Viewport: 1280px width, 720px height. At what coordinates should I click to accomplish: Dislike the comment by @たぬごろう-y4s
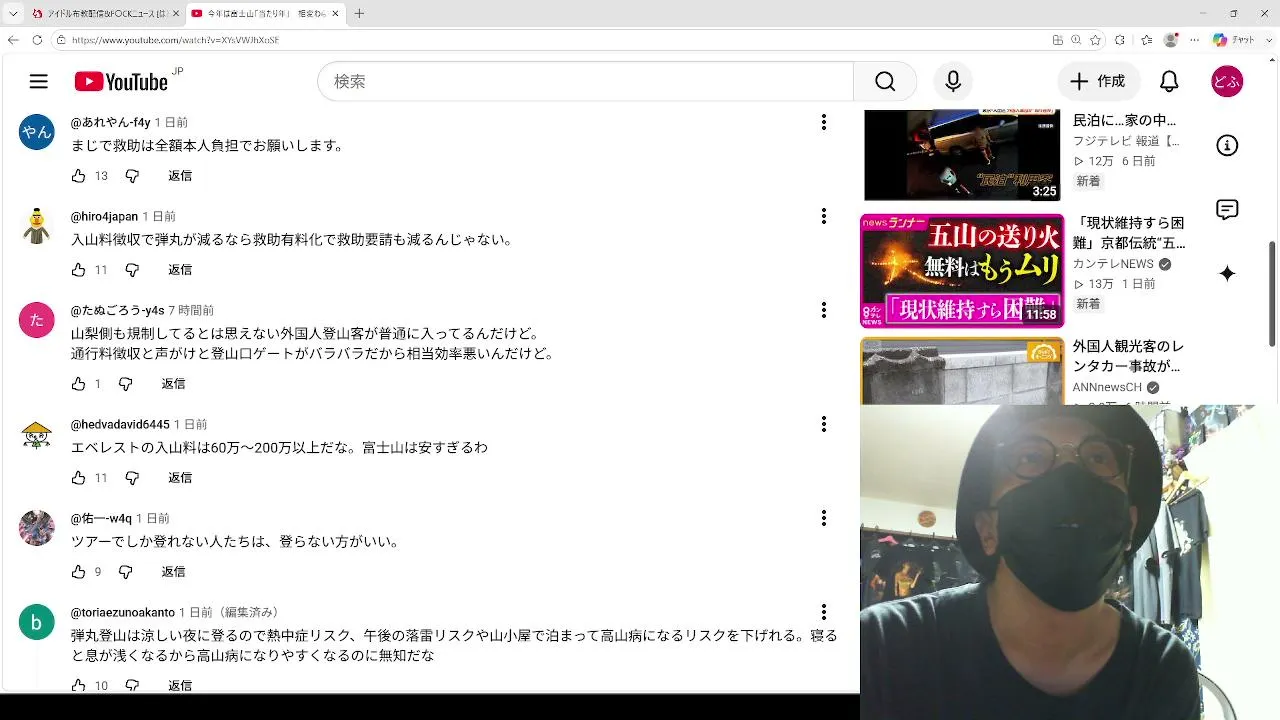[126, 384]
